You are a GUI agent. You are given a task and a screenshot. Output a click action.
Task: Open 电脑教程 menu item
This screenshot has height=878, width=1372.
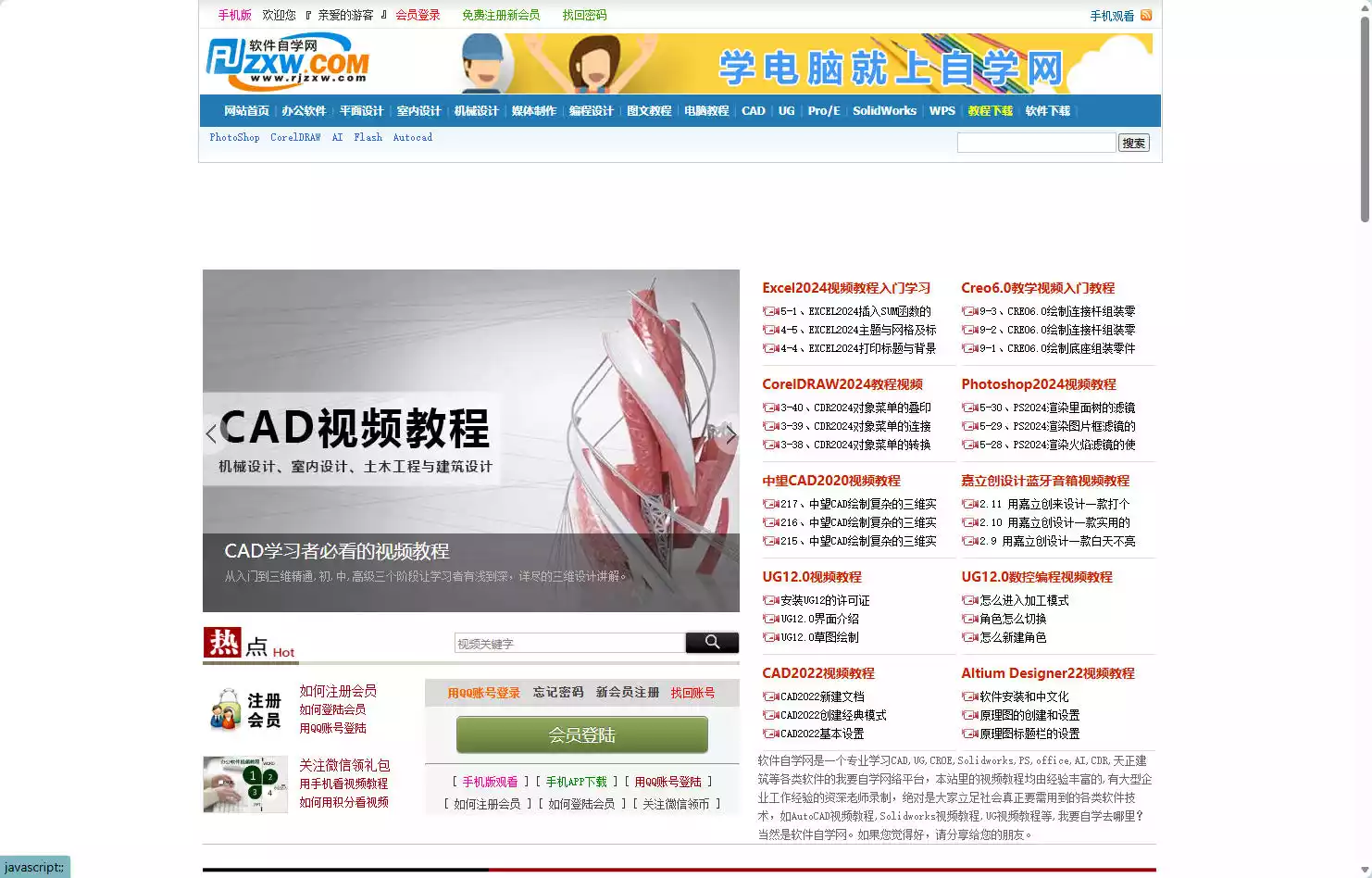coord(706,110)
